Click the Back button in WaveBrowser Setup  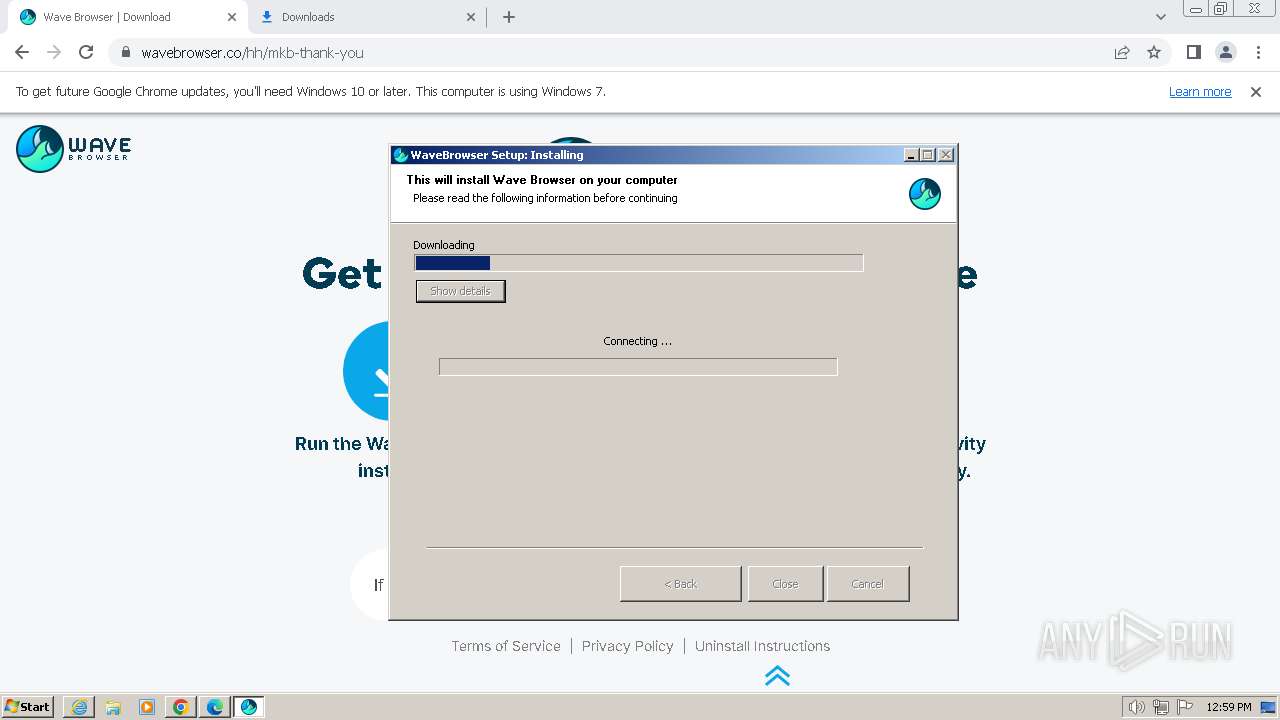click(x=681, y=584)
